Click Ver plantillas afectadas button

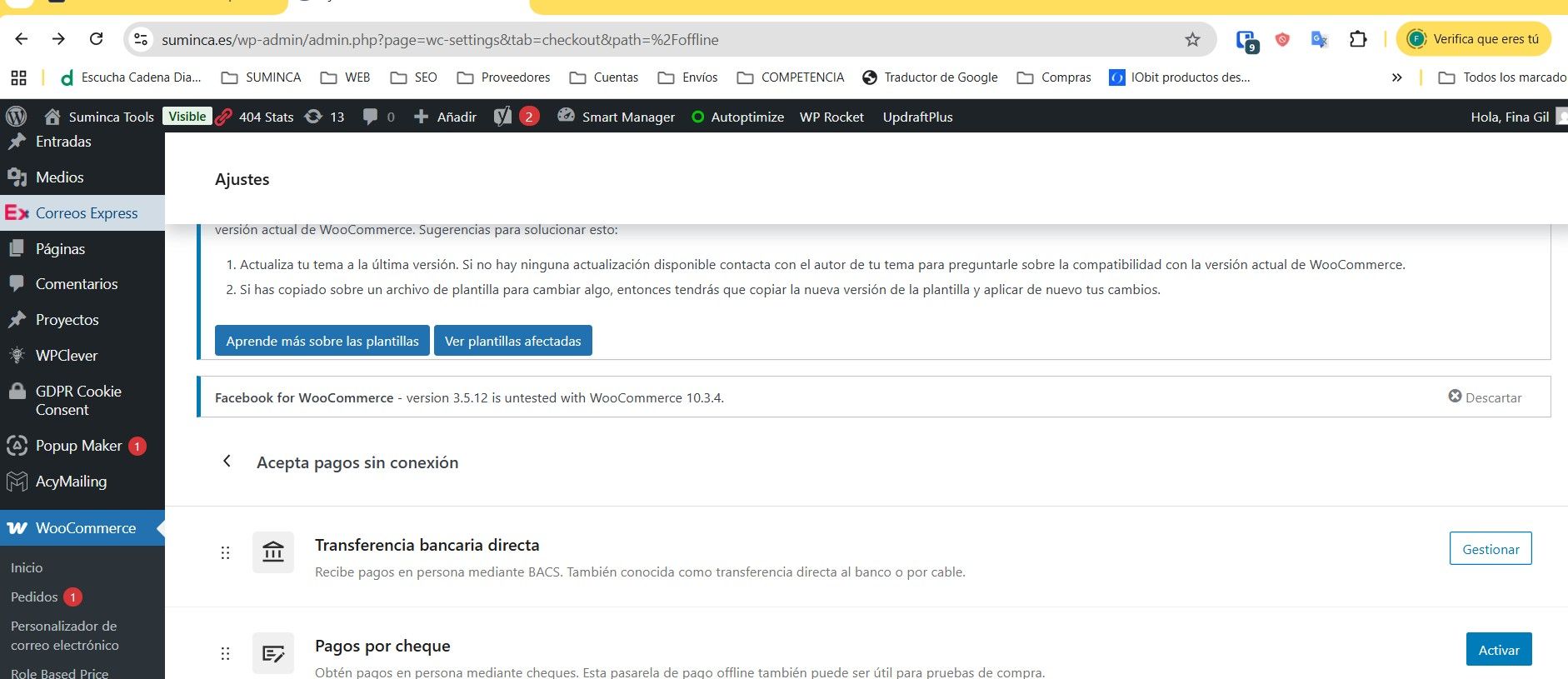[512, 341]
